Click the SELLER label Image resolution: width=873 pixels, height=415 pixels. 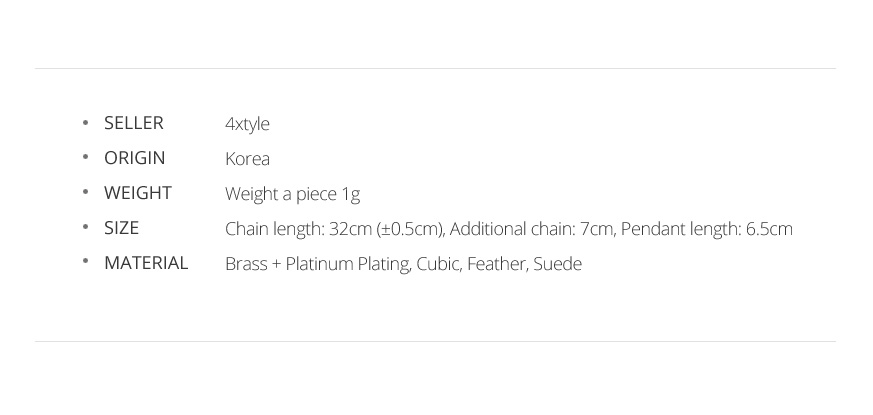134,123
